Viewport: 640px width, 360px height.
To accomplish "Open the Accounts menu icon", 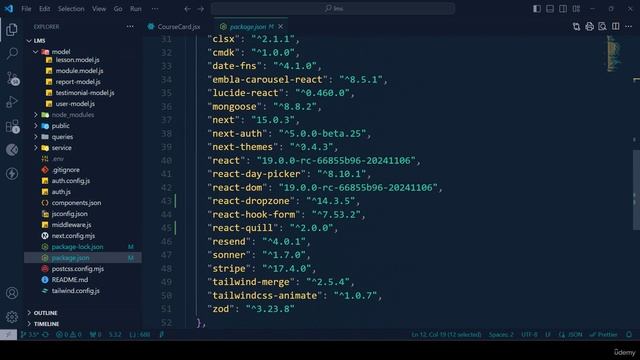I will tap(12, 293).
